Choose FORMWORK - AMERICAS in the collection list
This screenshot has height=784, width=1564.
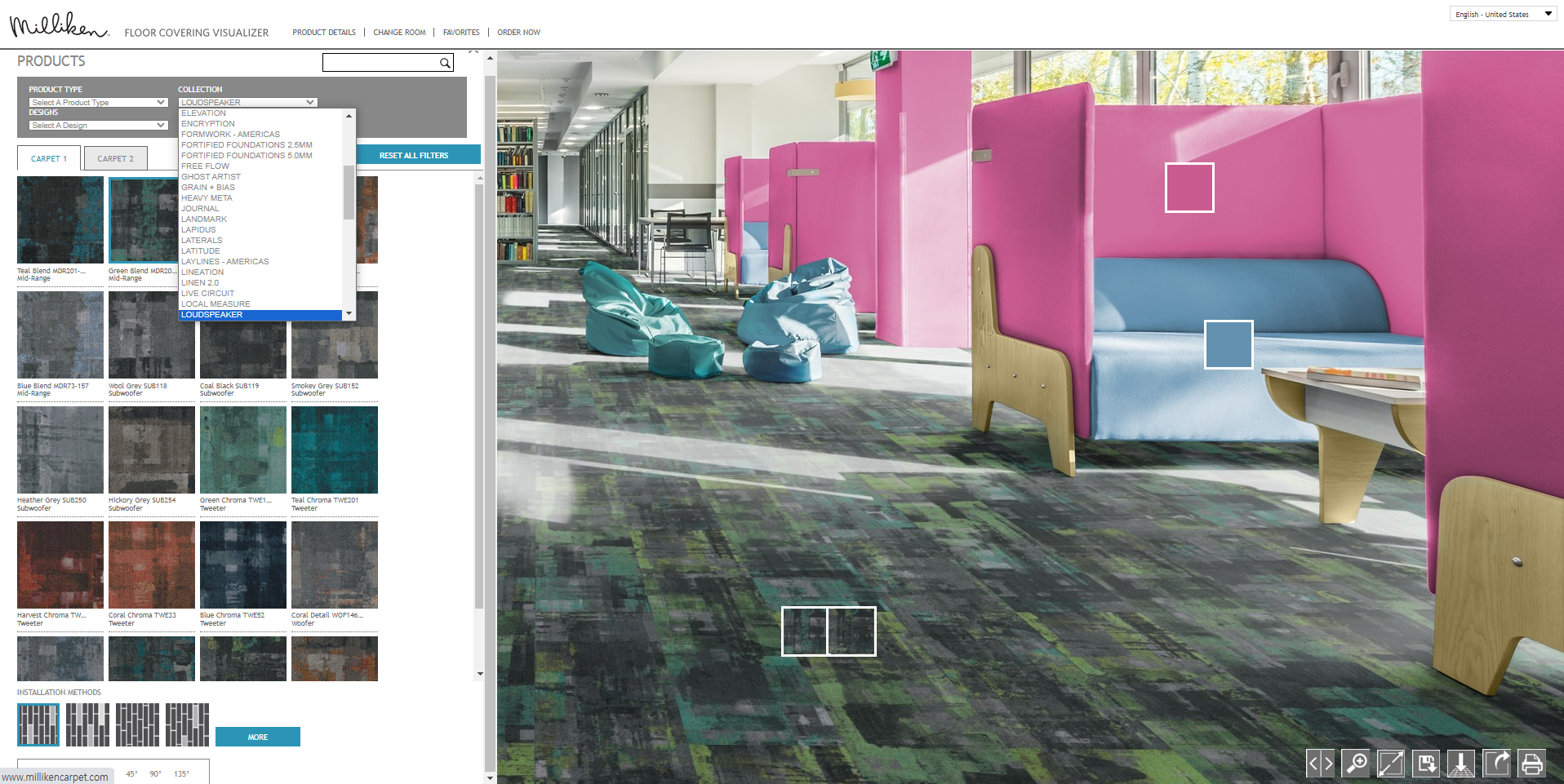[260, 135]
